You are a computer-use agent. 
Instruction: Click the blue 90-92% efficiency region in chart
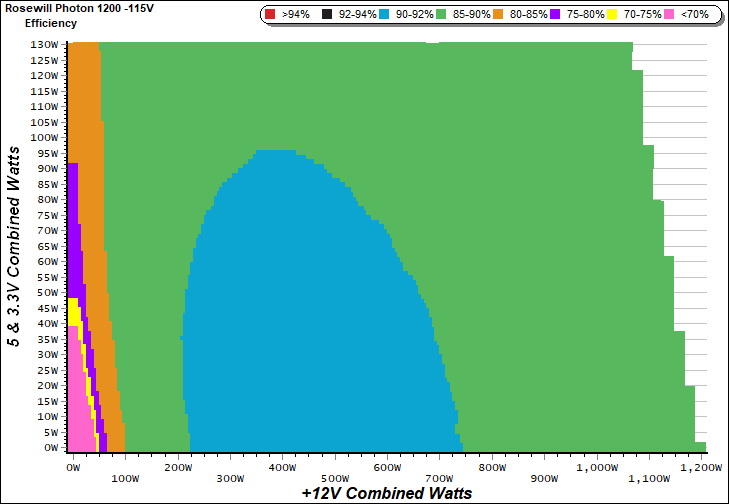tap(320, 330)
